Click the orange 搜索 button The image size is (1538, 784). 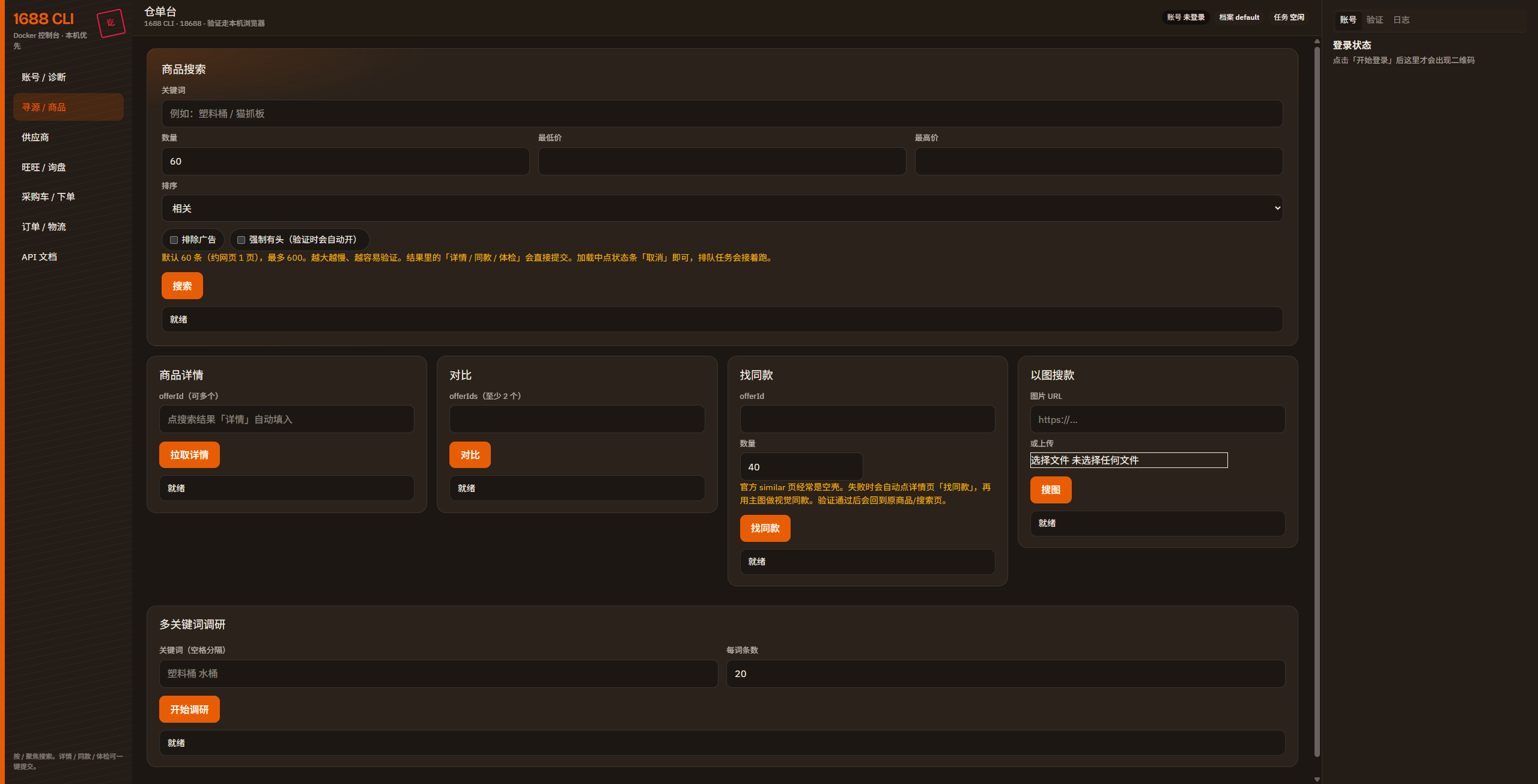(x=182, y=286)
